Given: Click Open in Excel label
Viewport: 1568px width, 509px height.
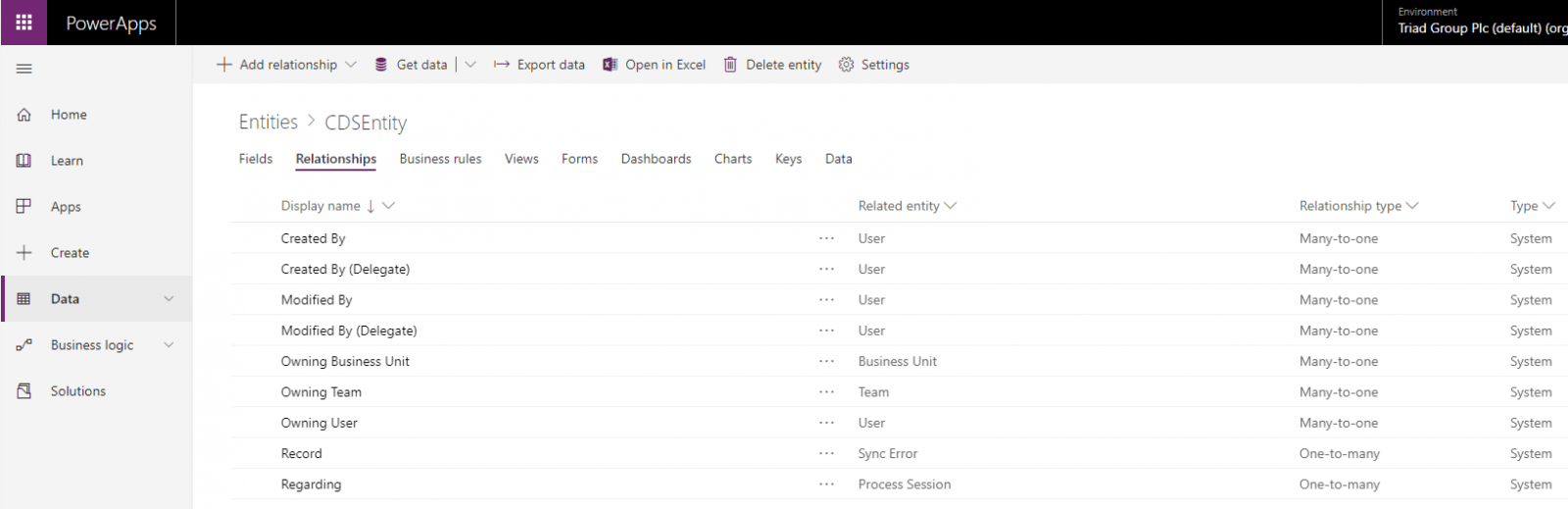Looking at the screenshot, I should click(665, 65).
